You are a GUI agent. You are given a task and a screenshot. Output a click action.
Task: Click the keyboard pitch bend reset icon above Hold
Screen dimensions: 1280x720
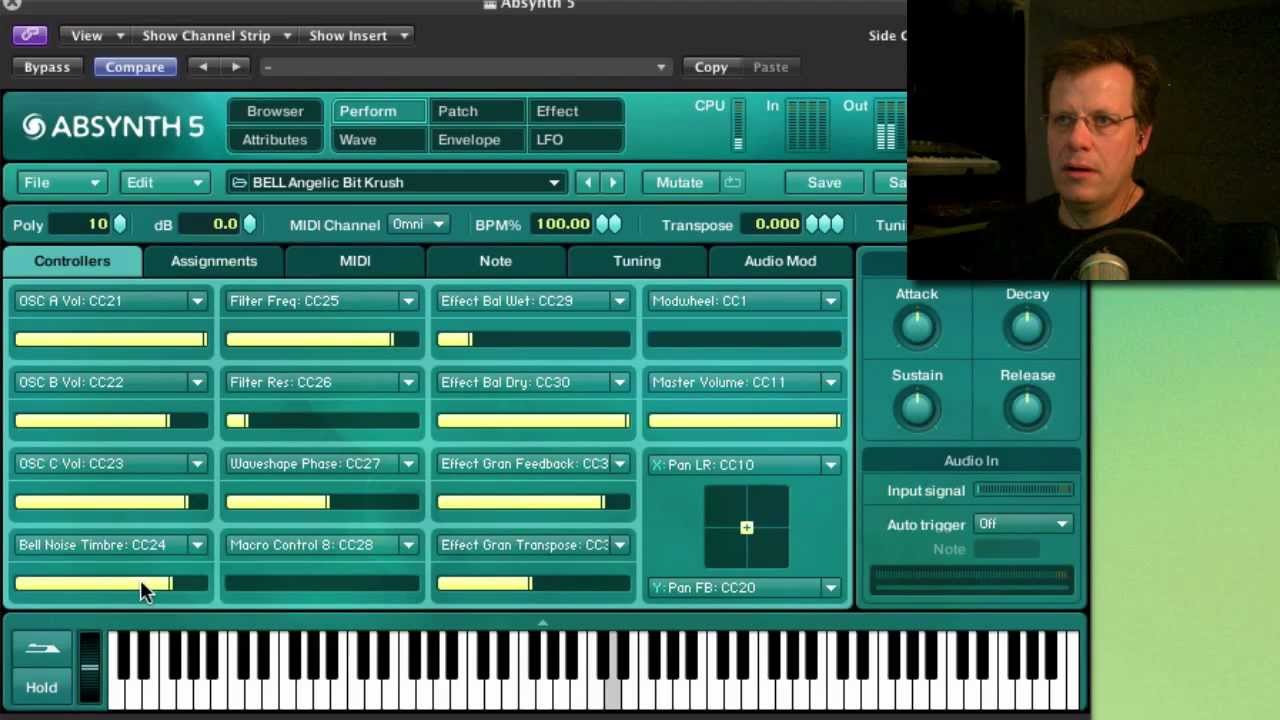(41, 649)
